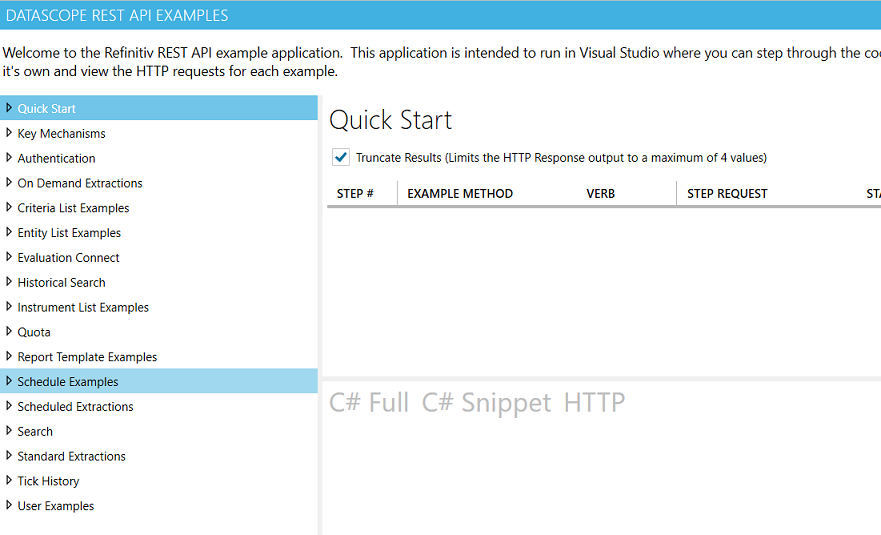The width and height of the screenshot is (881, 535).
Task: Expand the Key Mechanisms arrow
Action: [8, 133]
